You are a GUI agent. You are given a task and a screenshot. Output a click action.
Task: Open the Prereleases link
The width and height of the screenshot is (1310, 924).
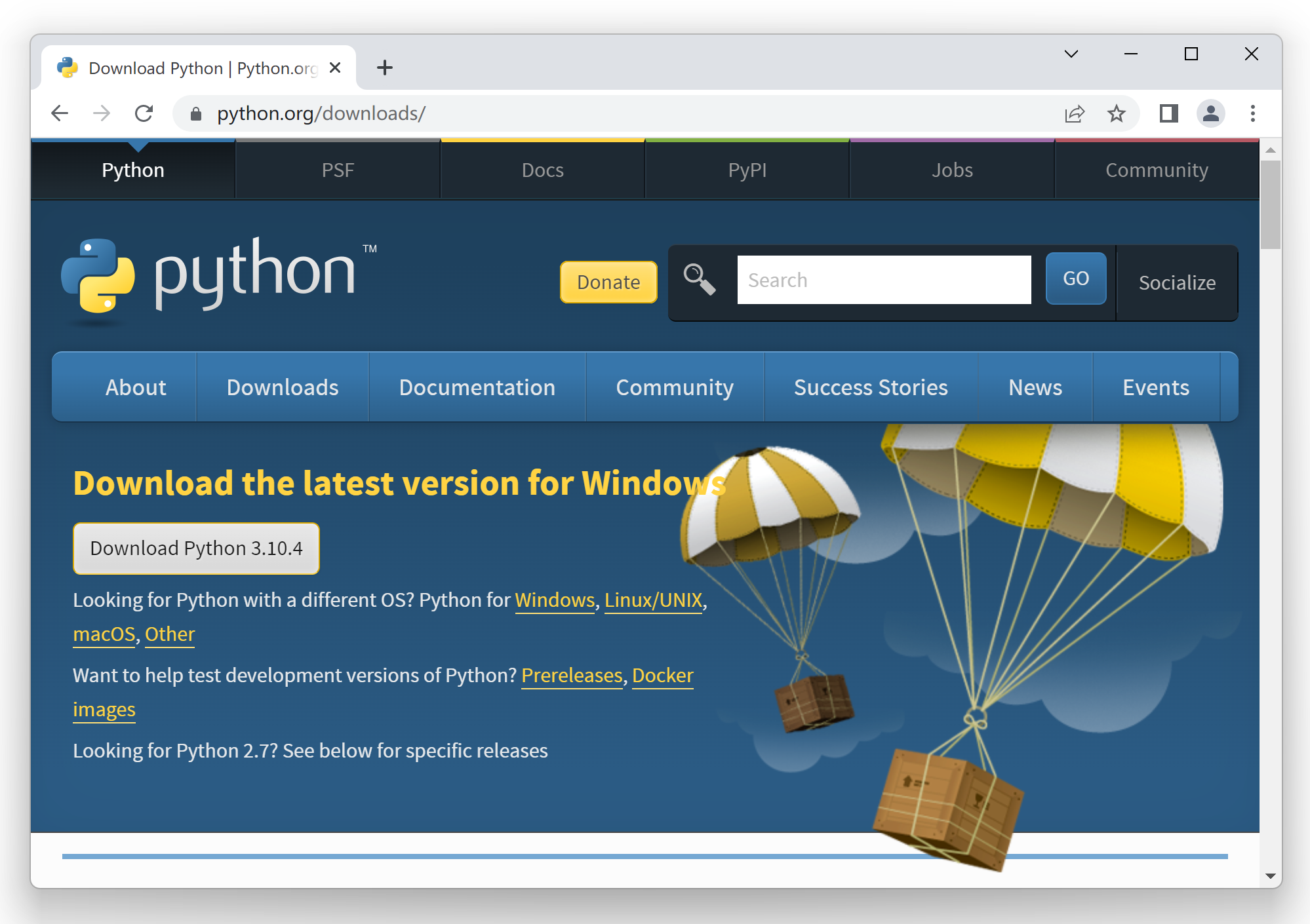(571, 676)
